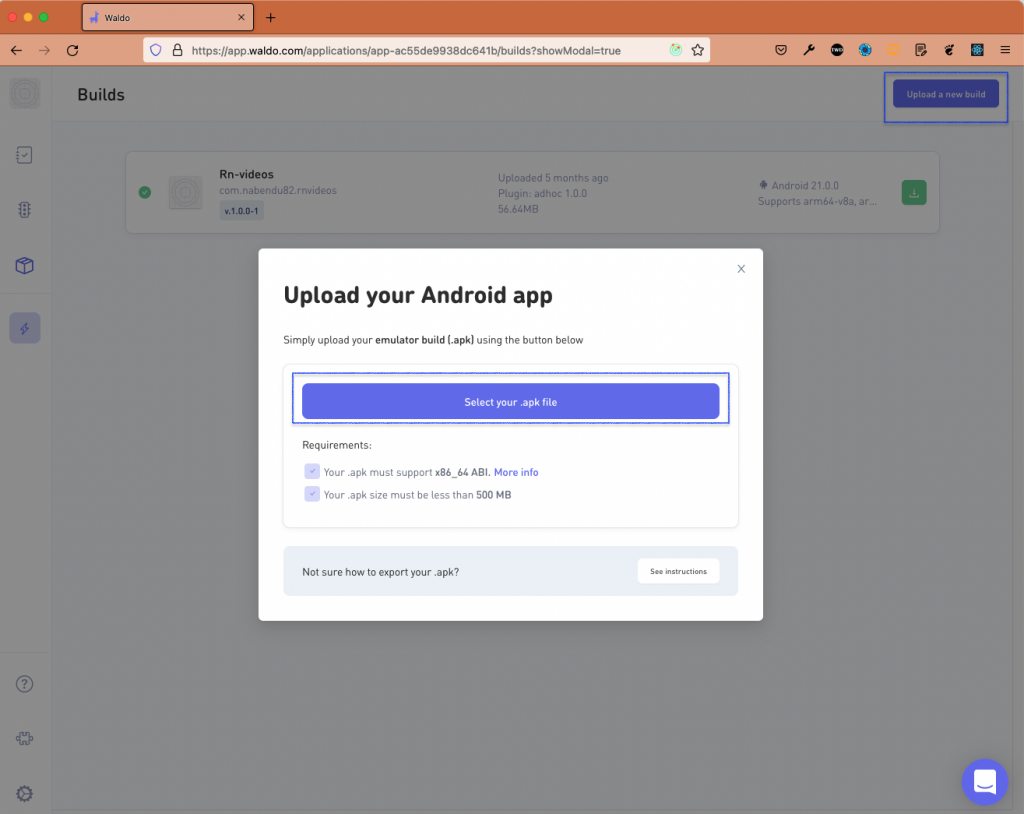The image size is (1024, 814).
Task: Click the Rn-videos app thumbnail
Action: coord(185,192)
